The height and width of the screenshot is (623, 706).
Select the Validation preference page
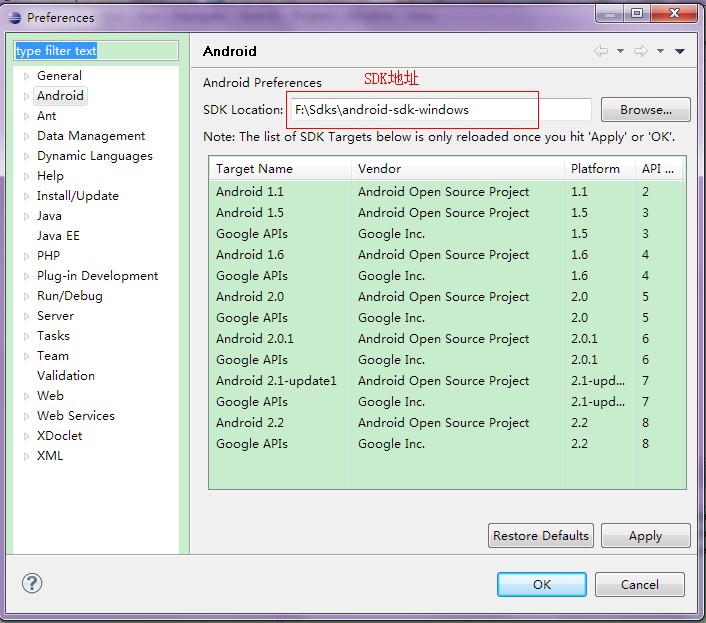click(x=66, y=376)
